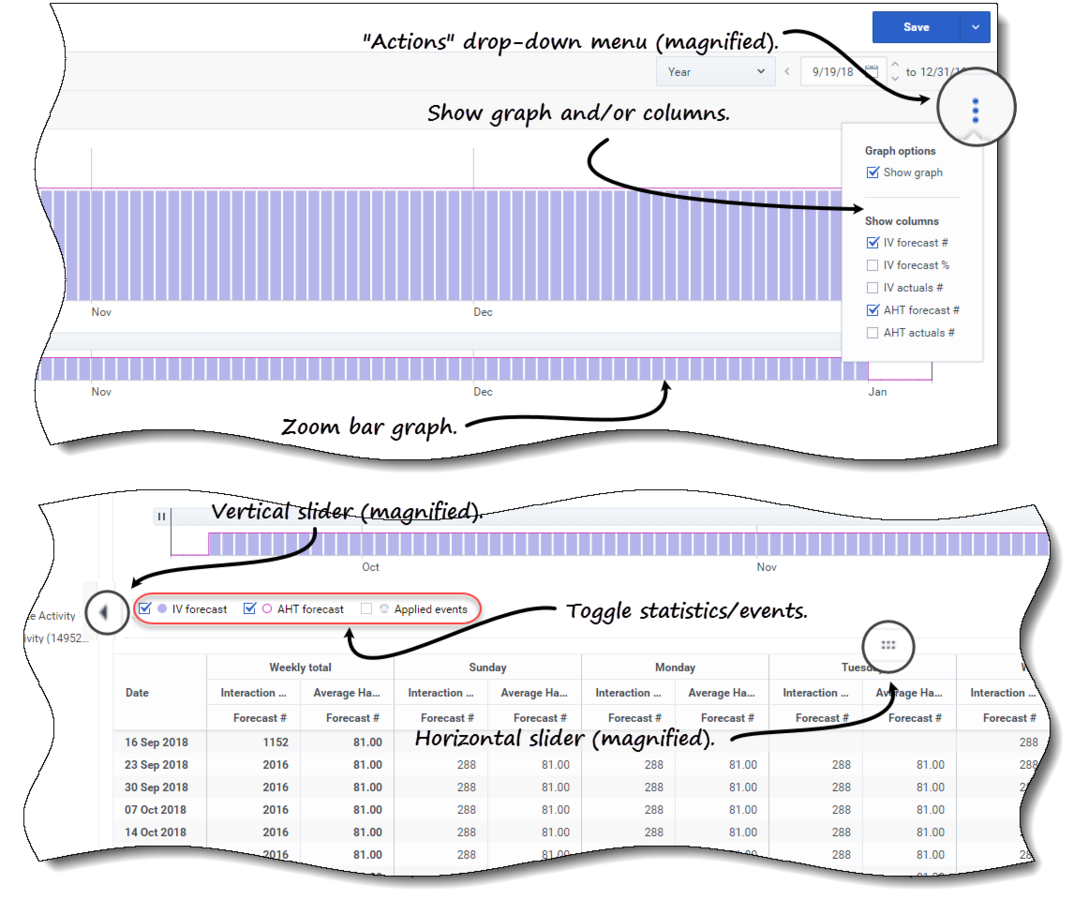Screen dimensions: 1074x900
Task: Expand the Save button dropdown arrow
Action: pos(975,27)
